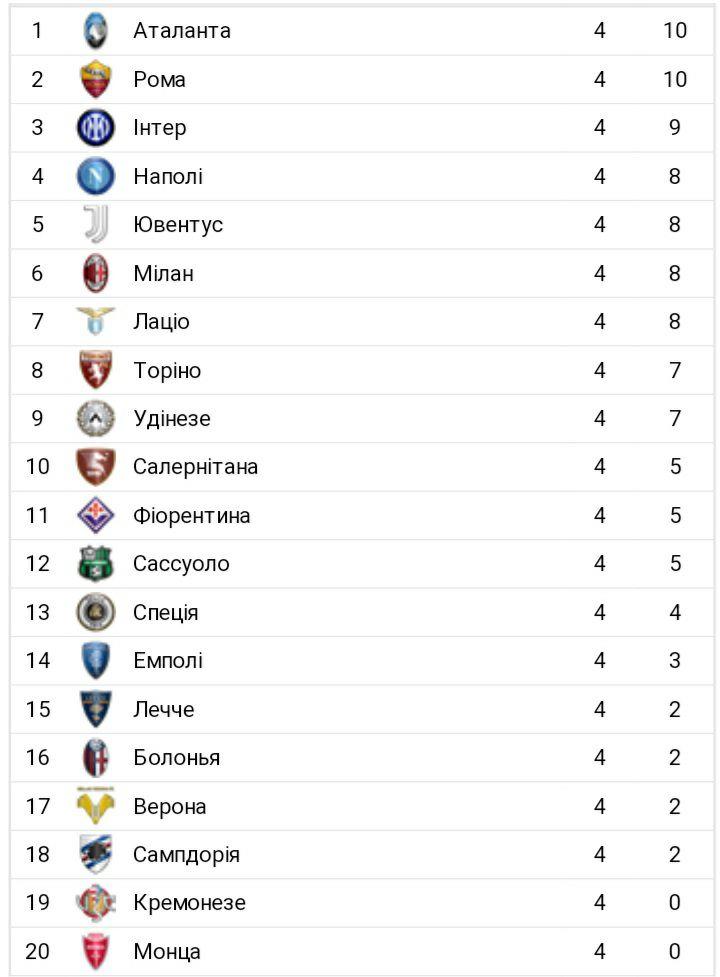720x977 pixels.
Task: Select the Juventus club logo
Action: pyautogui.click(x=96, y=225)
